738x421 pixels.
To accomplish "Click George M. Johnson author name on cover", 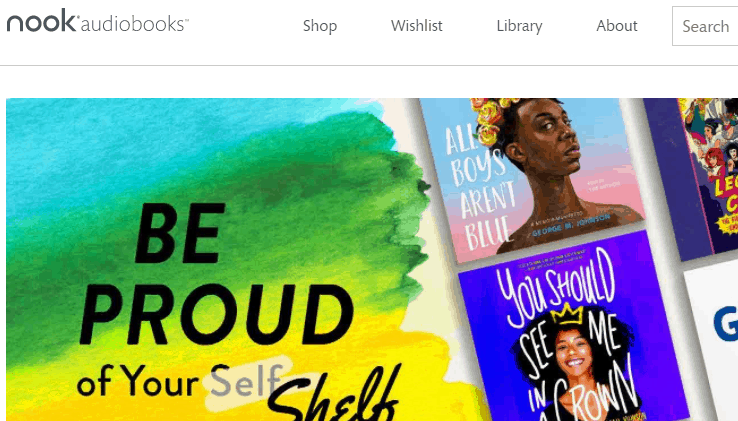I will [570, 225].
